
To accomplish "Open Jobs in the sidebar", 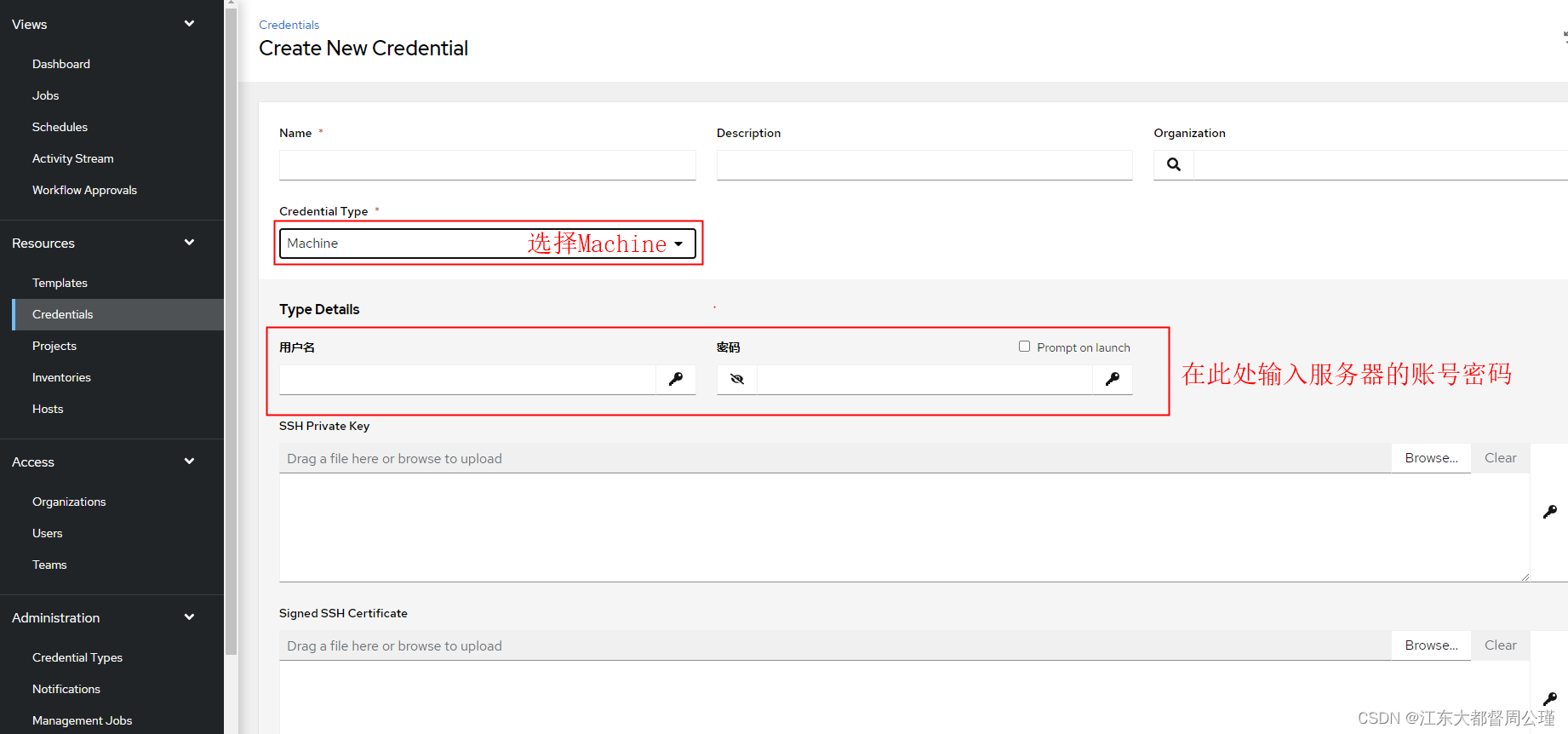I will coord(46,95).
